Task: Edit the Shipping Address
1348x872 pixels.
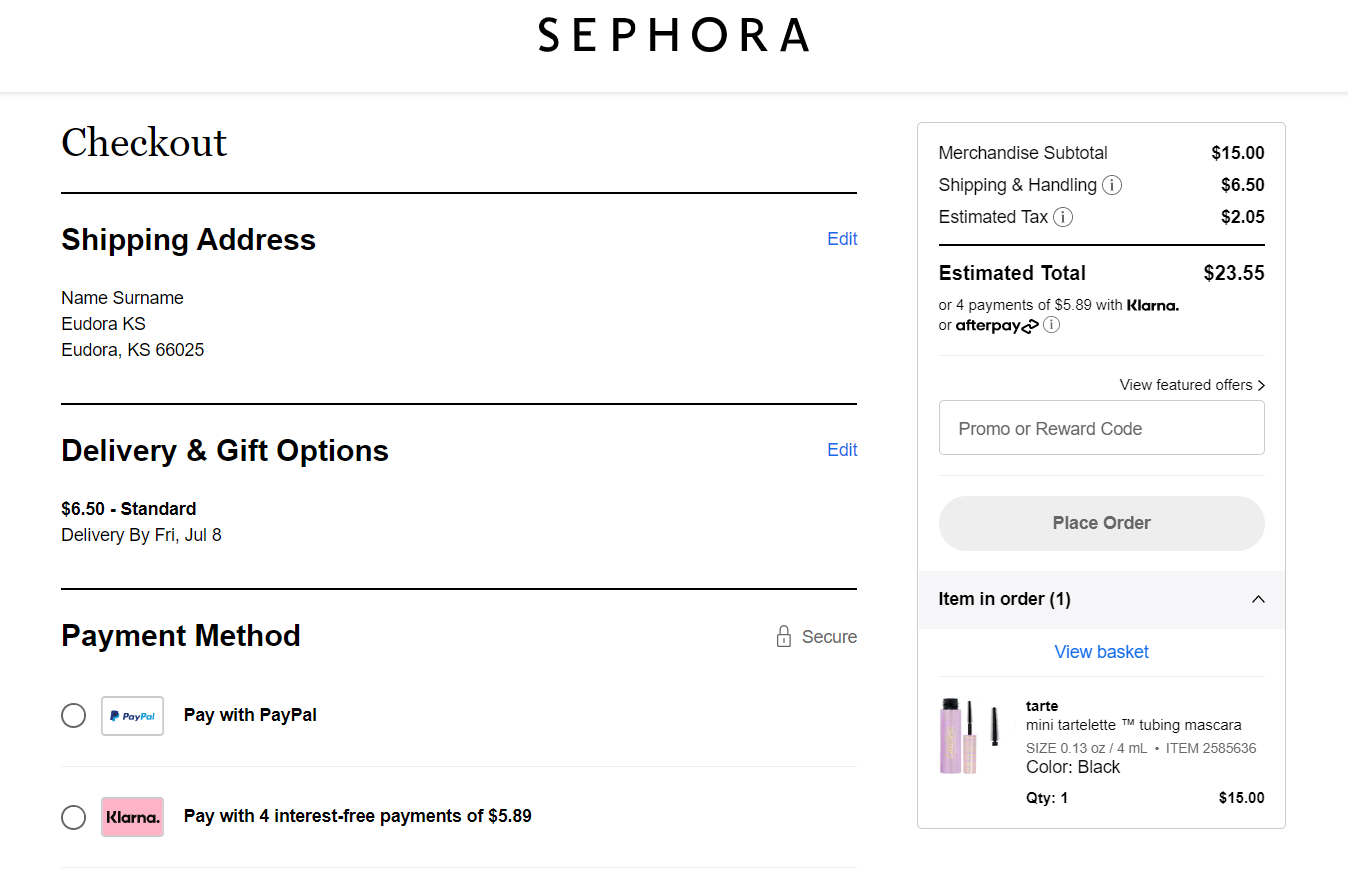Action: (x=842, y=239)
